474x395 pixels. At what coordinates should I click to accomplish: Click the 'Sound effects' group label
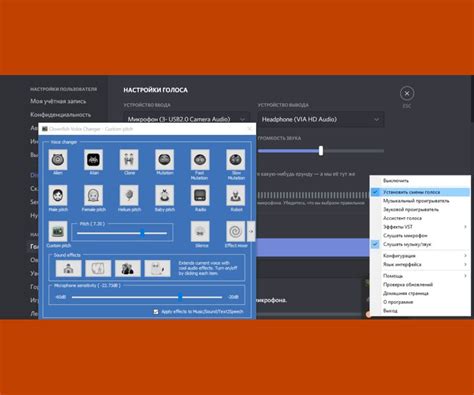(x=67, y=255)
